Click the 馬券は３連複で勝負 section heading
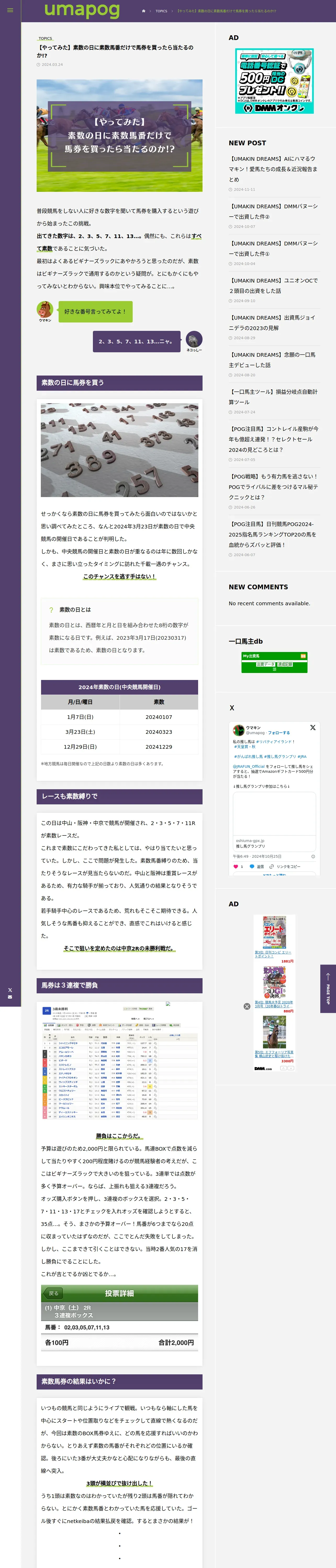 tap(120, 985)
